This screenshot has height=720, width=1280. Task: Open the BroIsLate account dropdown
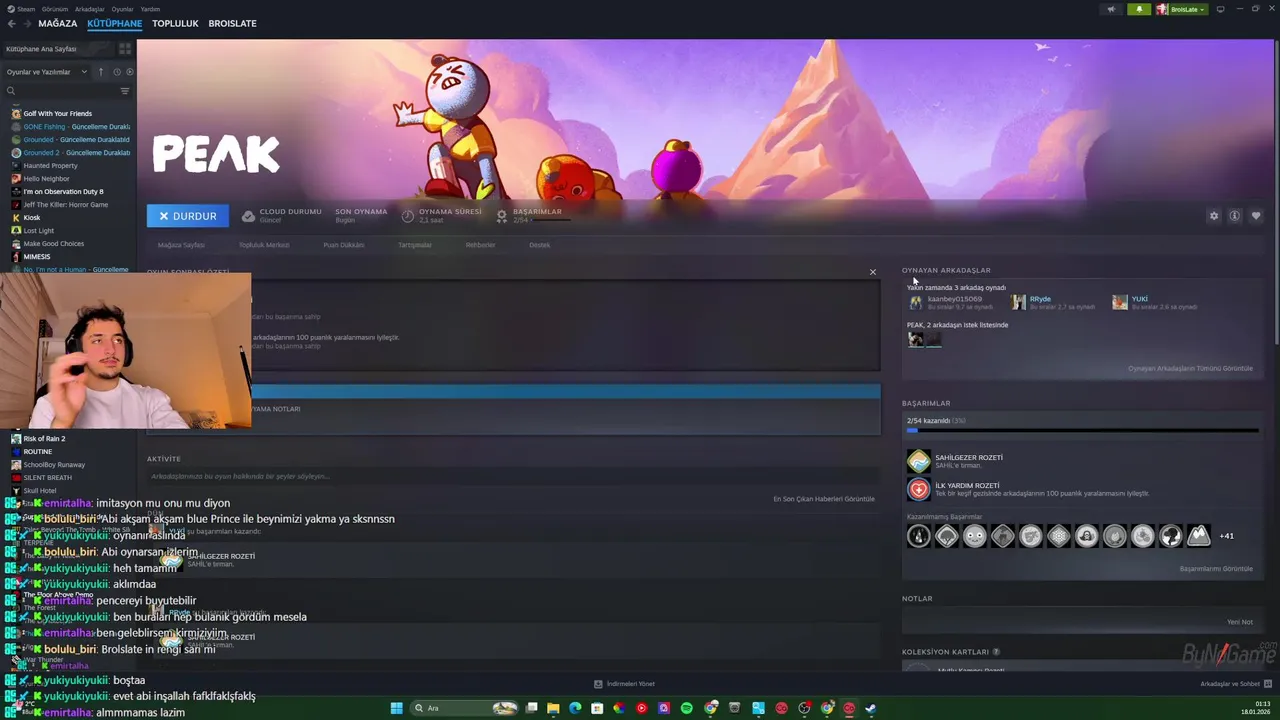pos(1182,9)
